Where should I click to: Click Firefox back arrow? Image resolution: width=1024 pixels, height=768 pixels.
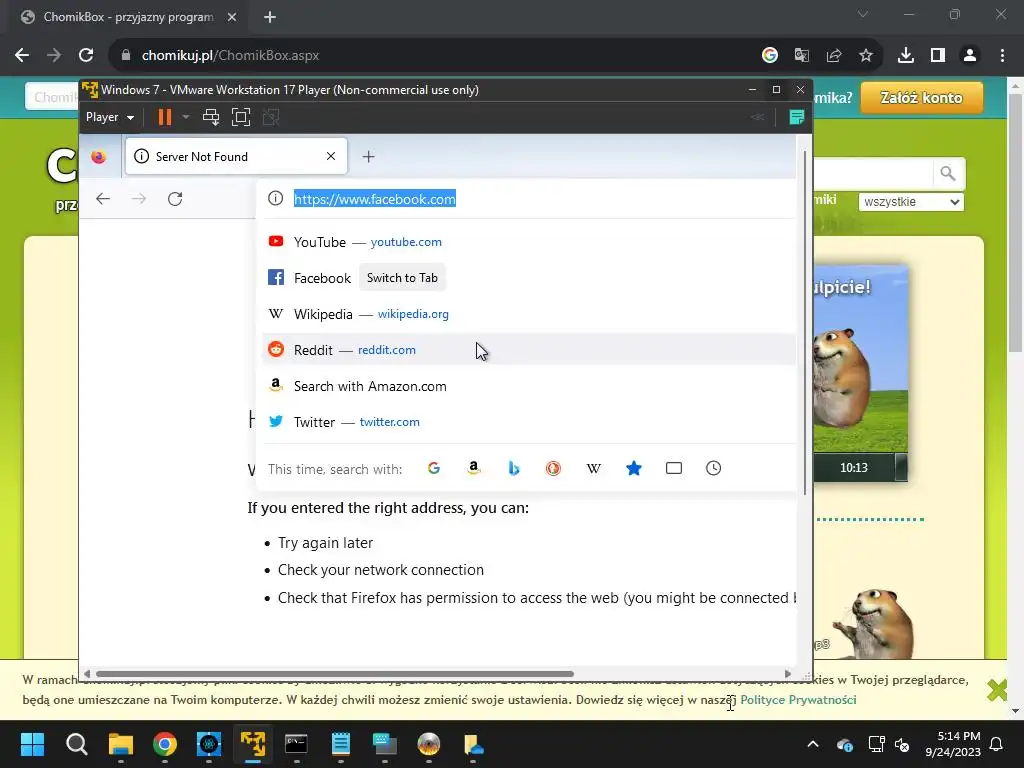103,199
